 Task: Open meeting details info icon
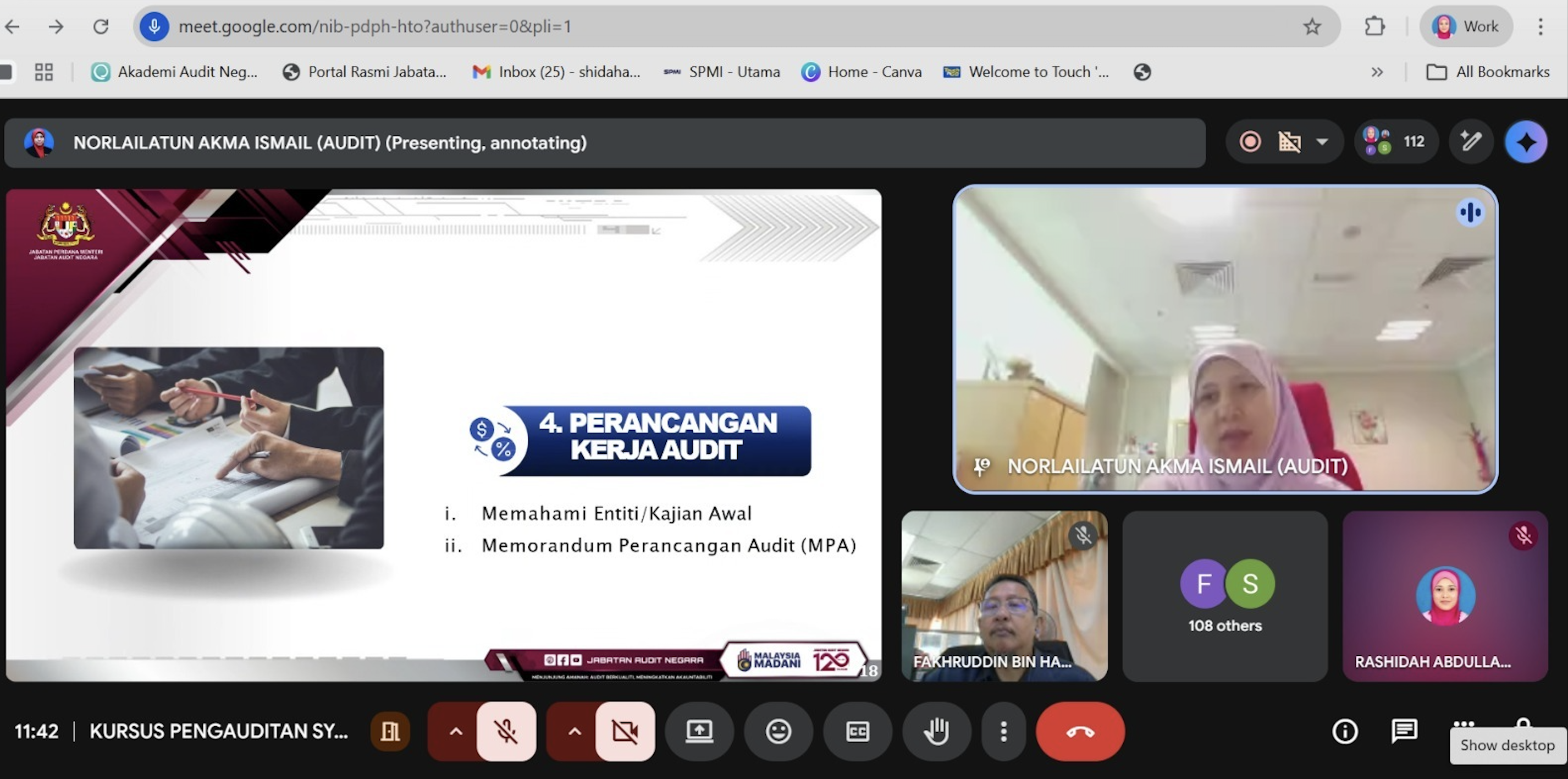(x=1345, y=731)
